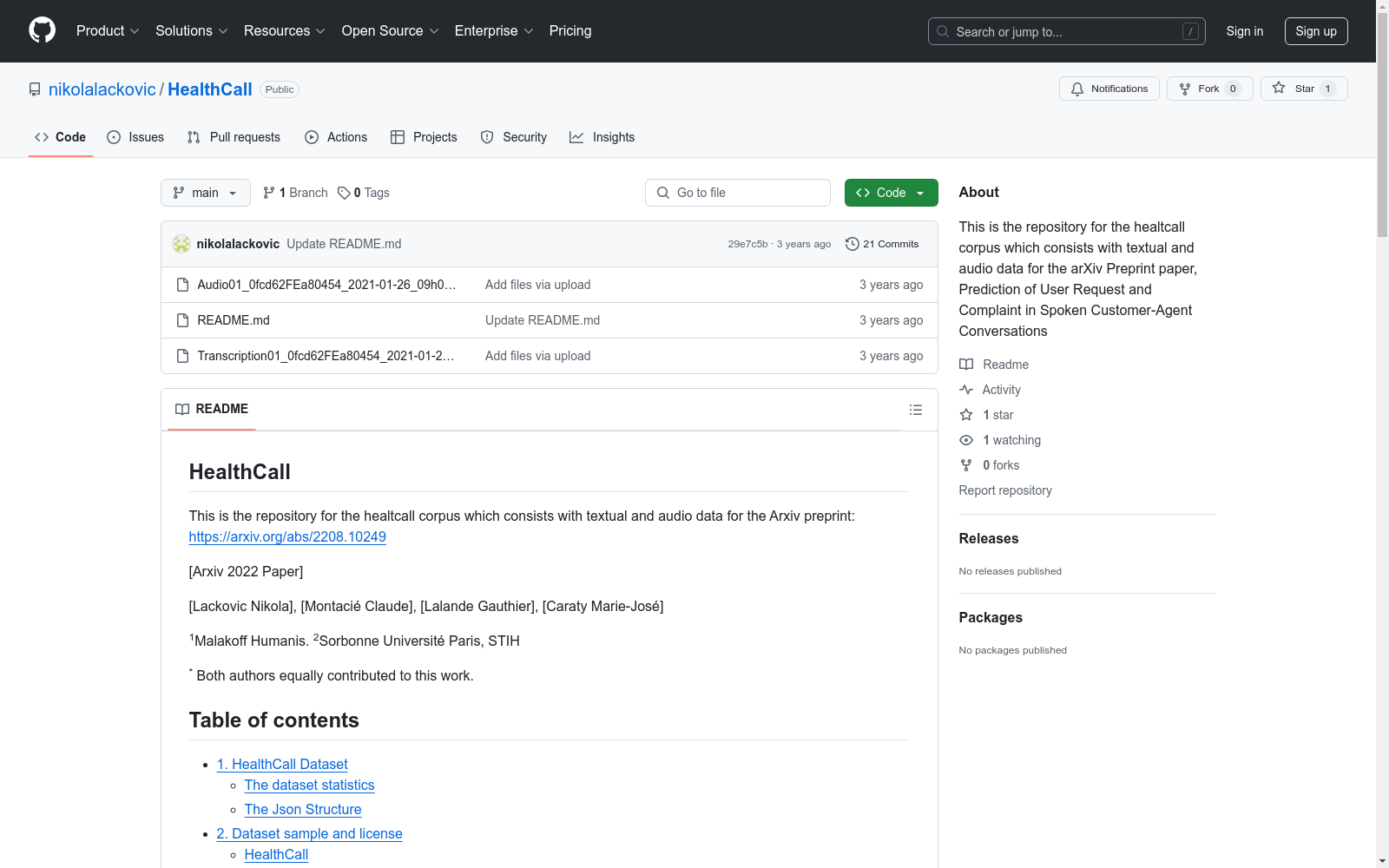View the 1 Branch list
The width and height of the screenshot is (1389, 868).
295,193
